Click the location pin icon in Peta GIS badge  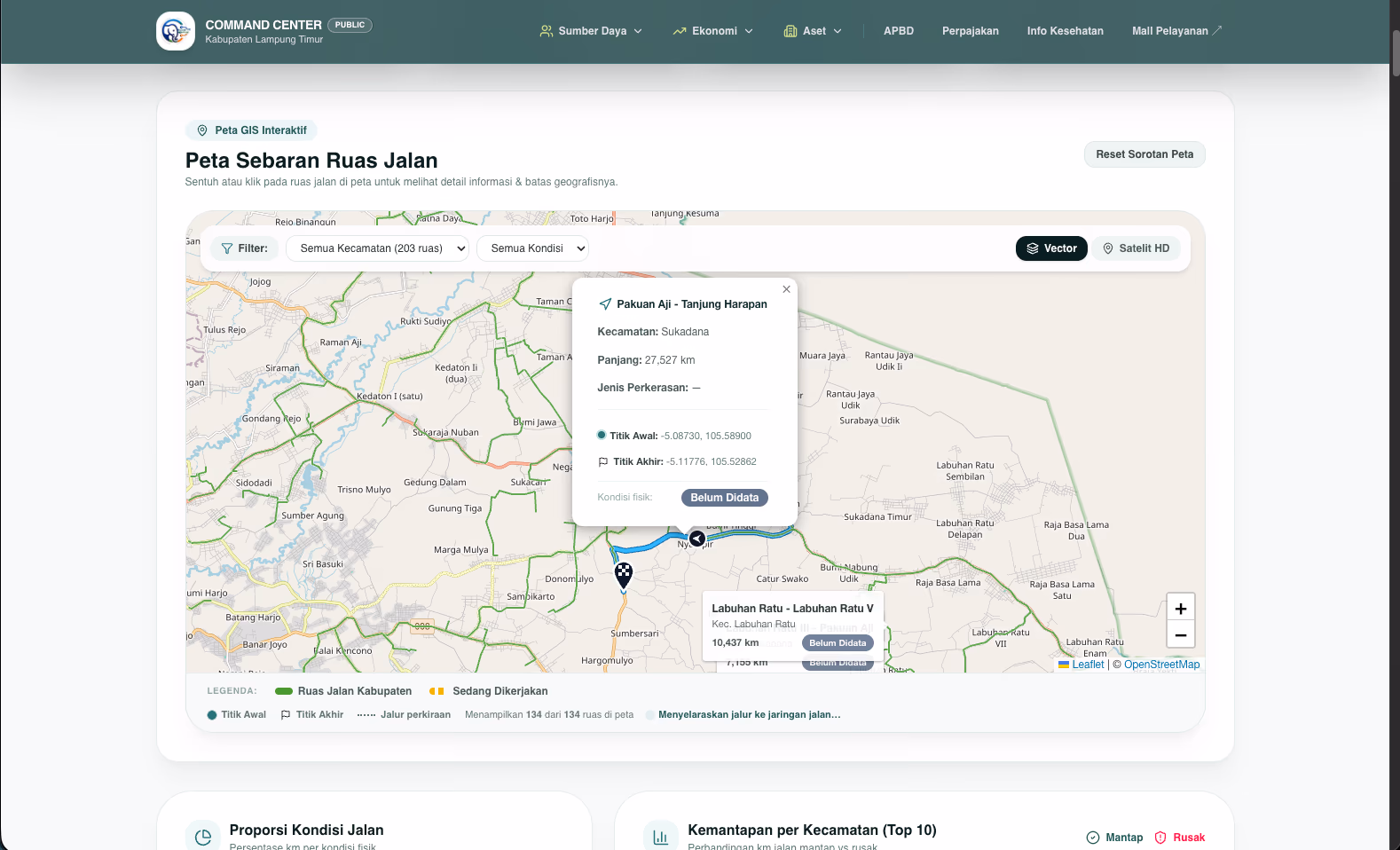point(202,130)
